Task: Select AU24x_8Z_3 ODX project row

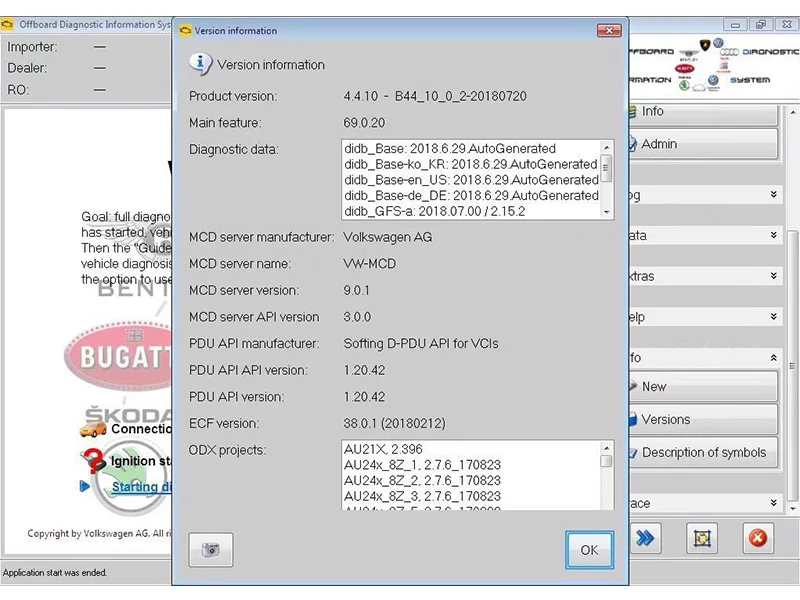Action: (x=422, y=496)
